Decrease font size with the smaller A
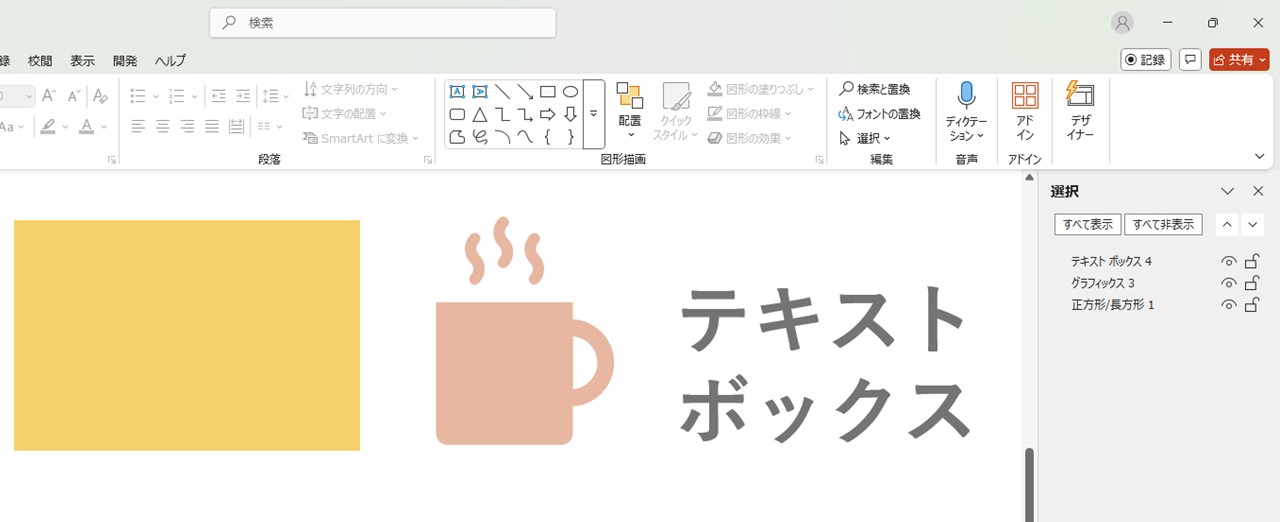 point(73,96)
